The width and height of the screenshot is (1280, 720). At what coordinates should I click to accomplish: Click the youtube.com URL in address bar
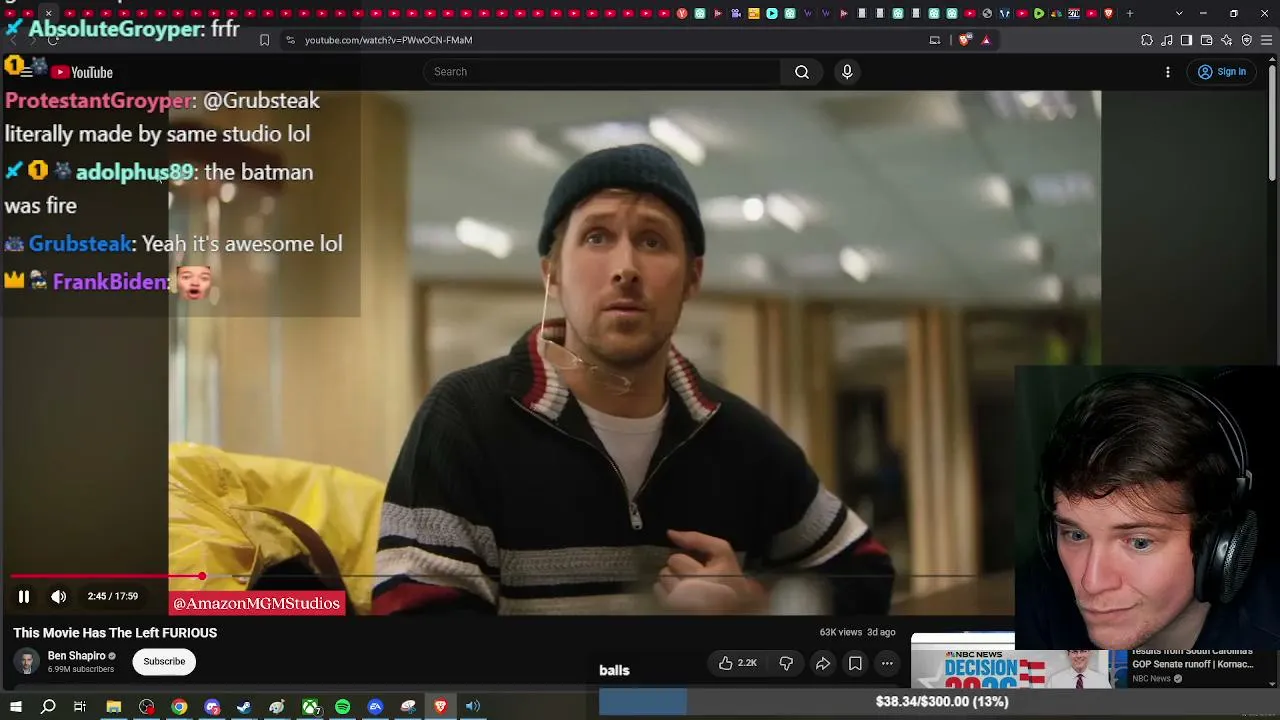tap(388, 40)
